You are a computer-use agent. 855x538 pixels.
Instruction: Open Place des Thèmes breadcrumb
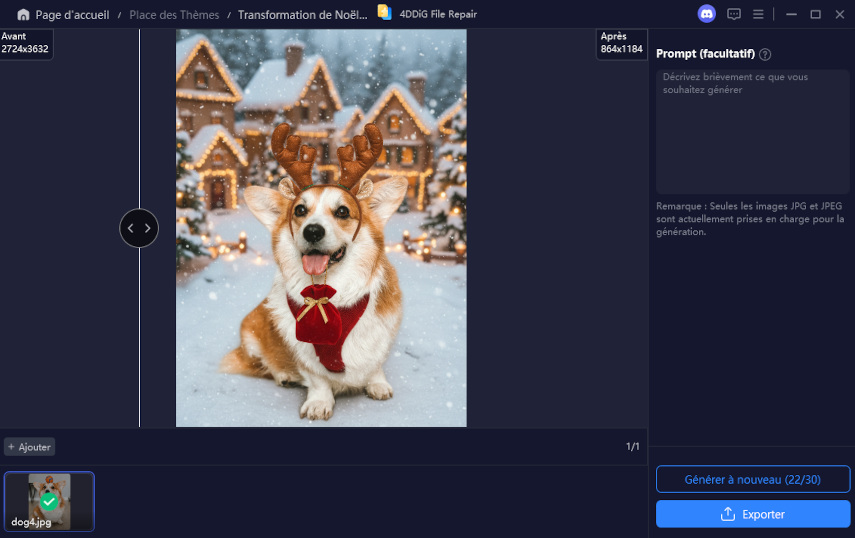pos(174,15)
